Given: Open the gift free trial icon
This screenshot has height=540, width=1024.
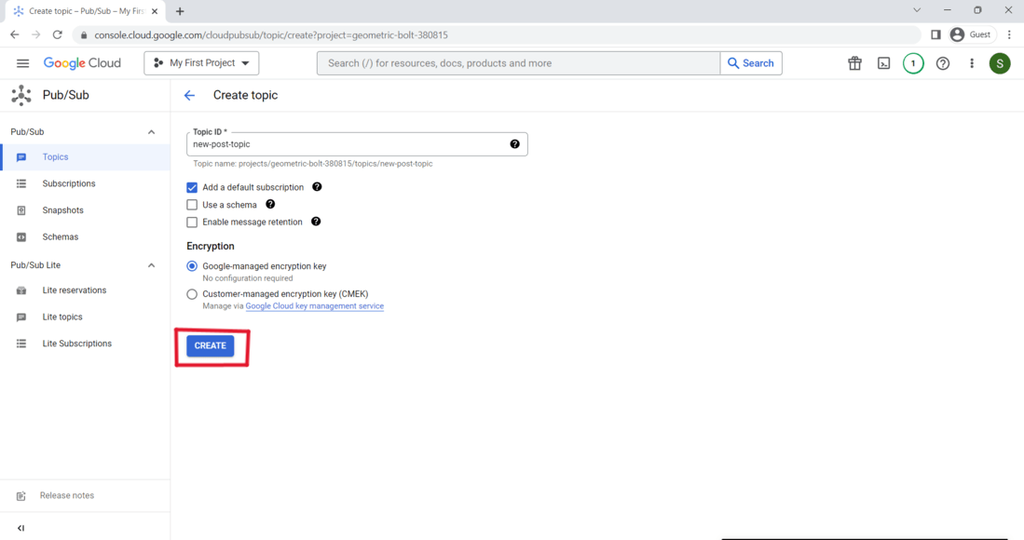Looking at the screenshot, I should tap(854, 63).
